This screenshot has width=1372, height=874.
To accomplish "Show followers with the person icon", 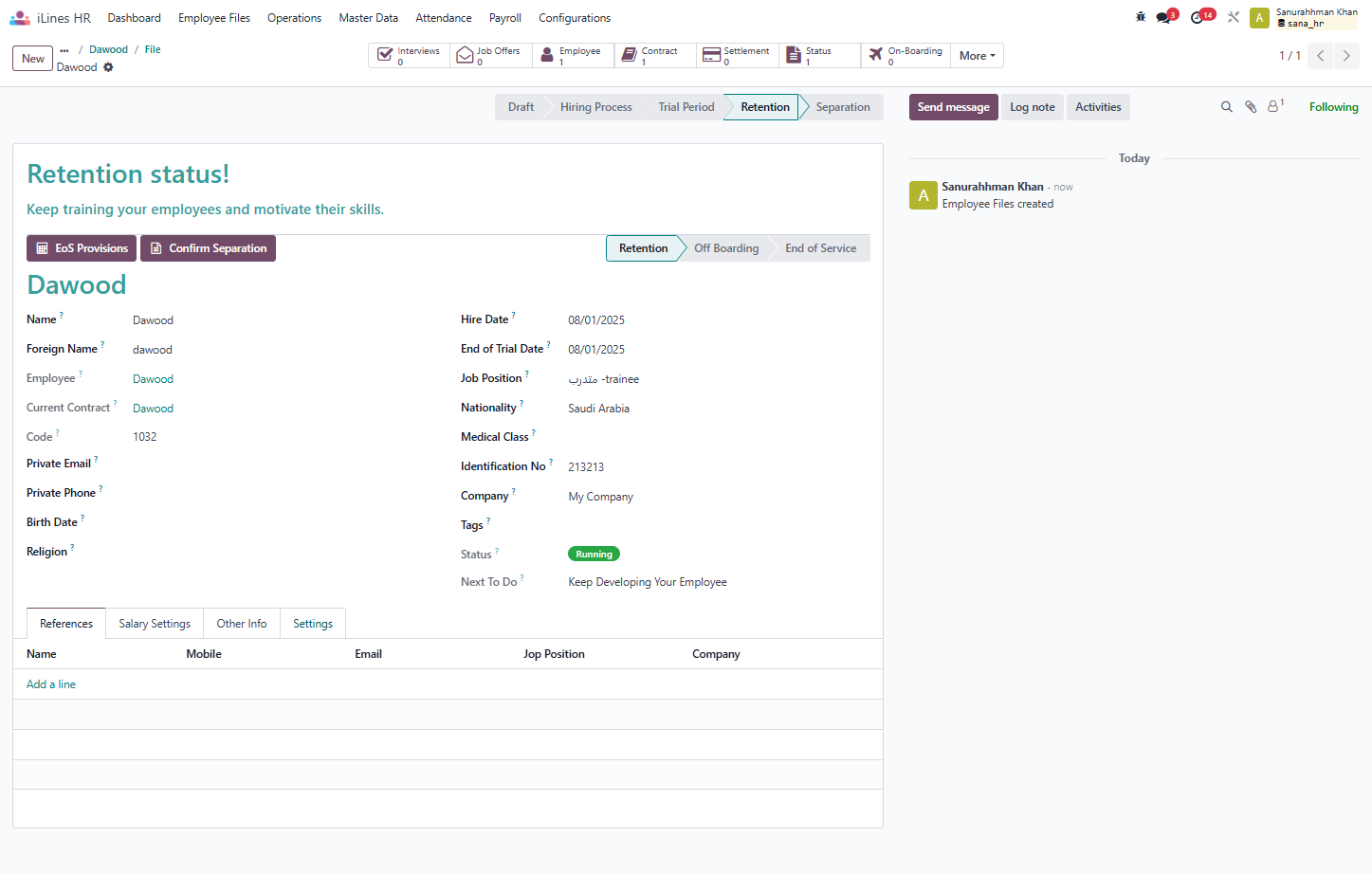I will coord(1275,106).
